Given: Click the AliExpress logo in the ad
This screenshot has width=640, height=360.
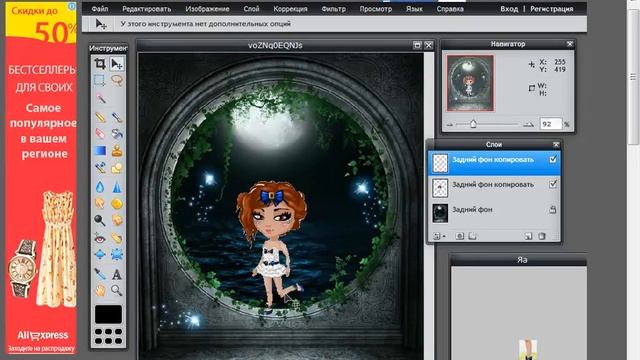Looking at the screenshot, I should coord(42,336).
